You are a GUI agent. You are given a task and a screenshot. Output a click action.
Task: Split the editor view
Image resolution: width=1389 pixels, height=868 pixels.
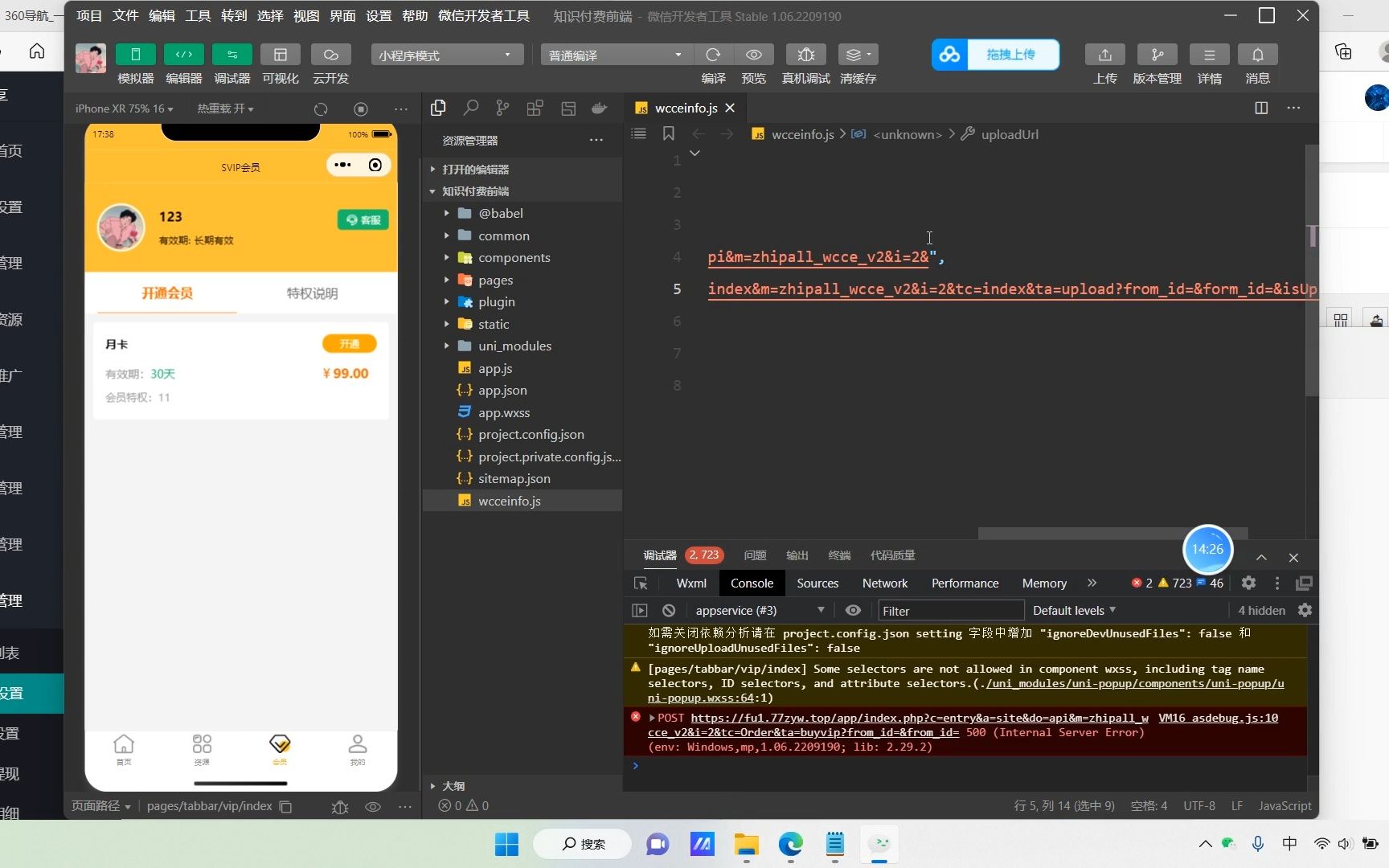pyautogui.click(x=1261, y=108)
